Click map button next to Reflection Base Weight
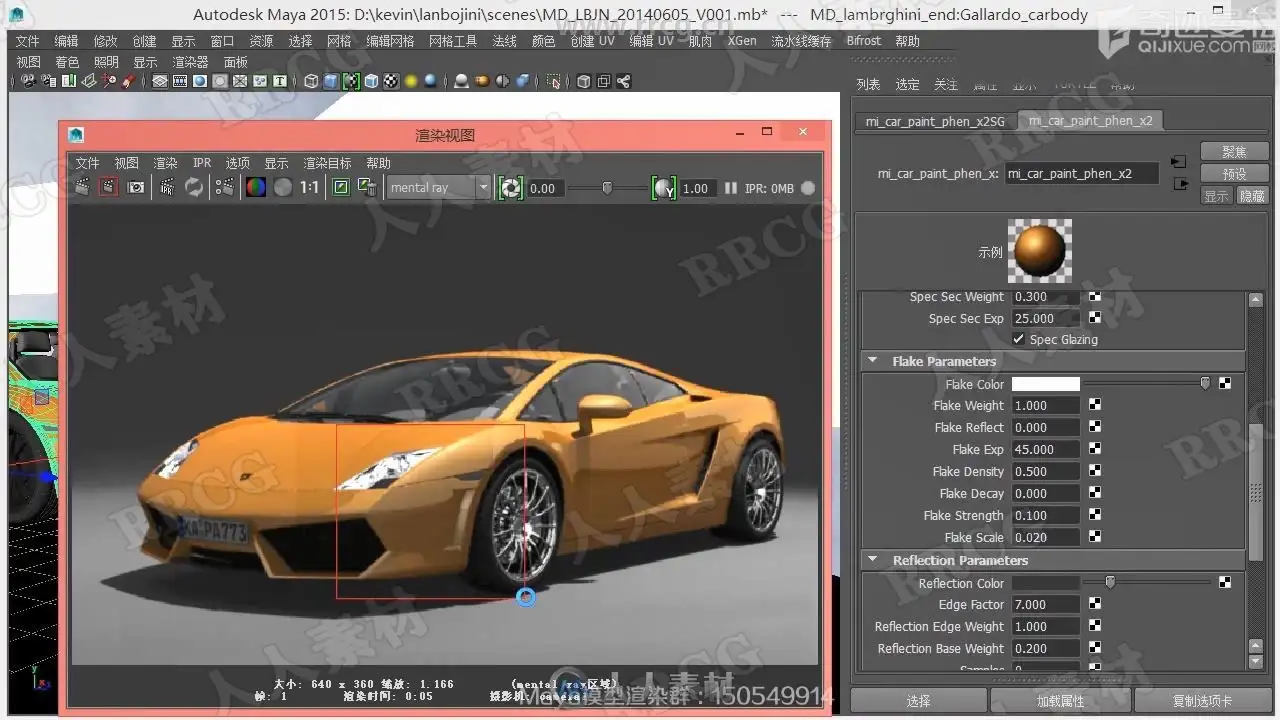 [x=1095, y=648]
